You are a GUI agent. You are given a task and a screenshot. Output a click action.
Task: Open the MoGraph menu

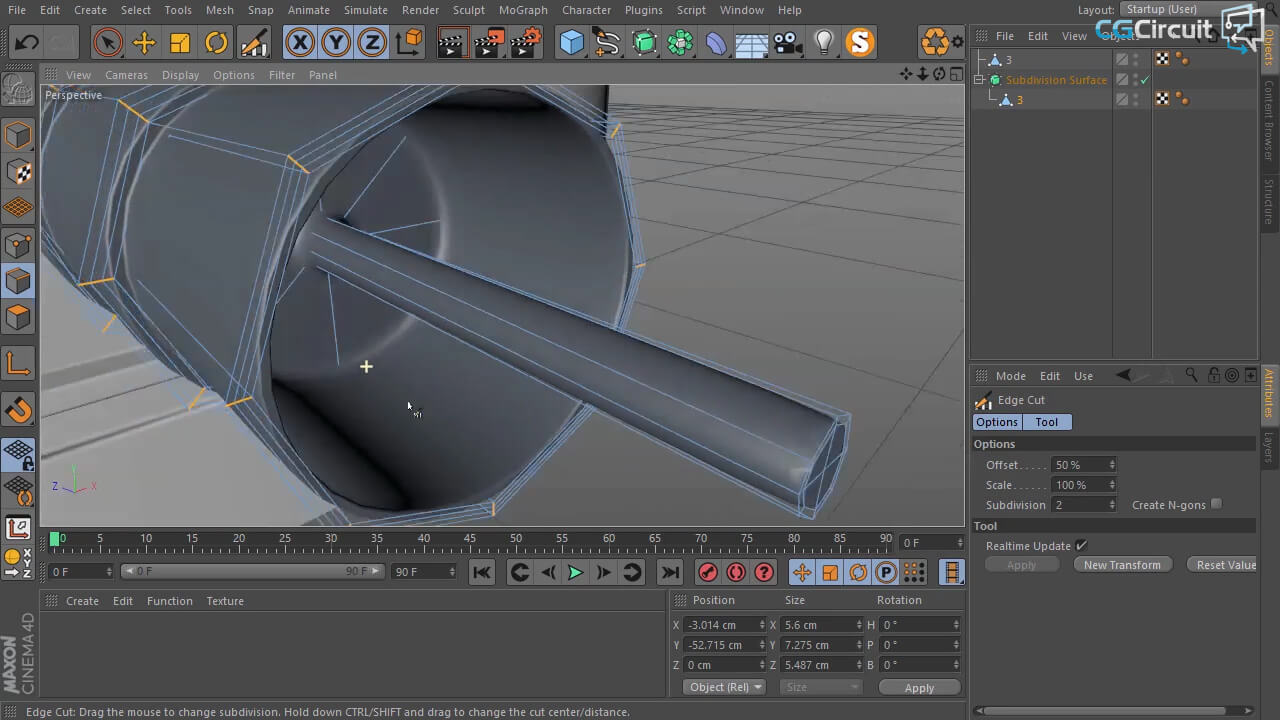[x=523, y=10]
